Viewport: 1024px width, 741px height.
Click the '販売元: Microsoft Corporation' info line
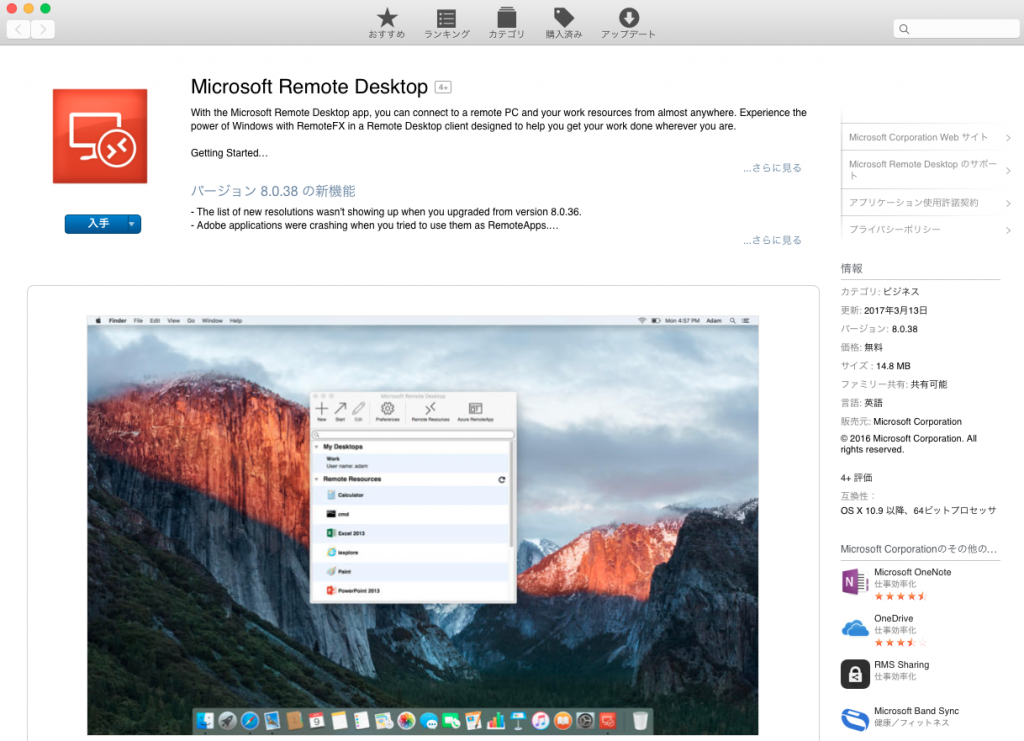[x=901, y=422]
